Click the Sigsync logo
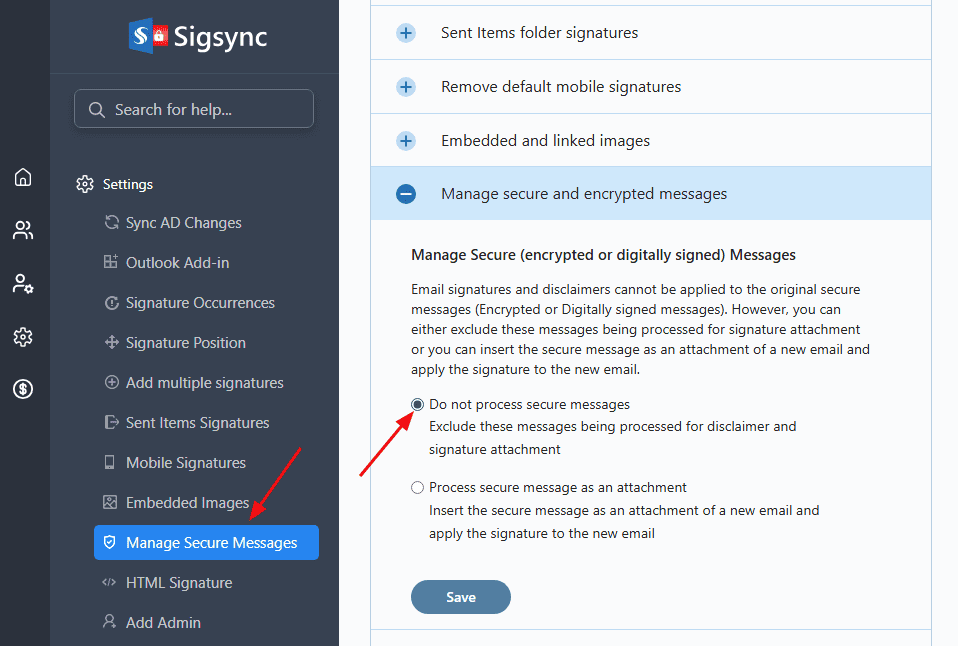 pos(198,37)
